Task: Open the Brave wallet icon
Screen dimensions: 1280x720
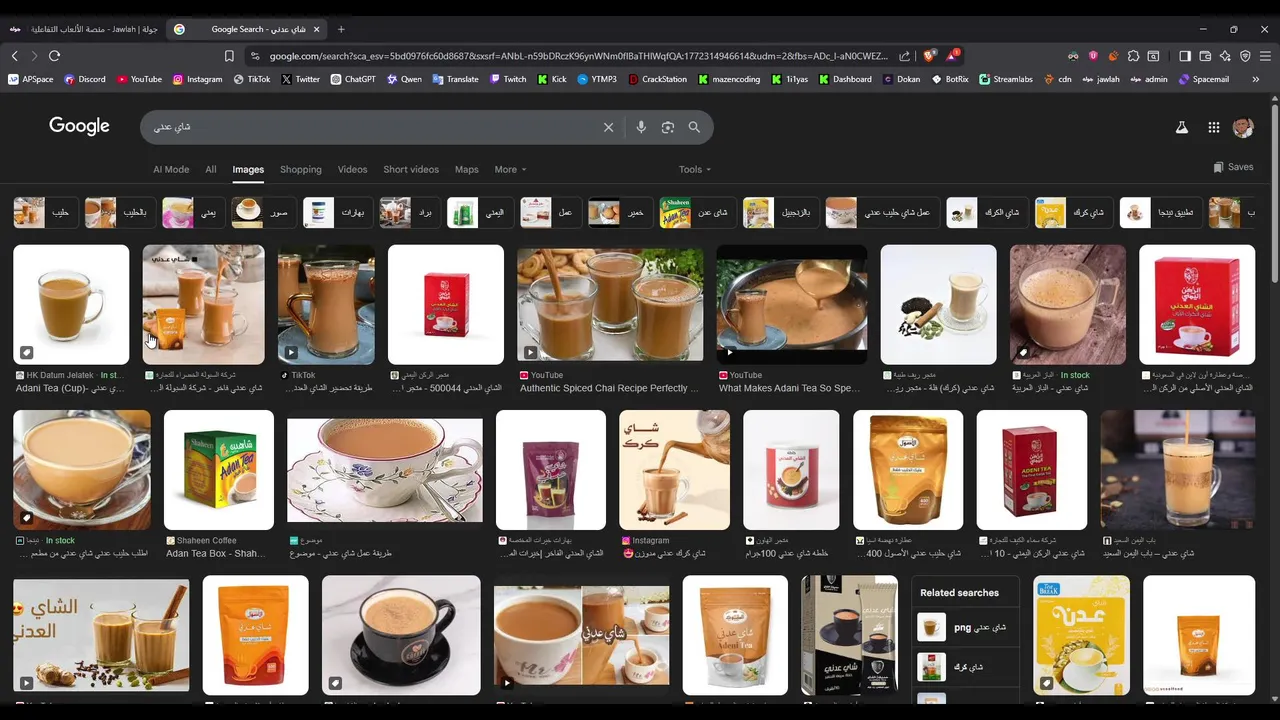Action: click(1205, 56)
